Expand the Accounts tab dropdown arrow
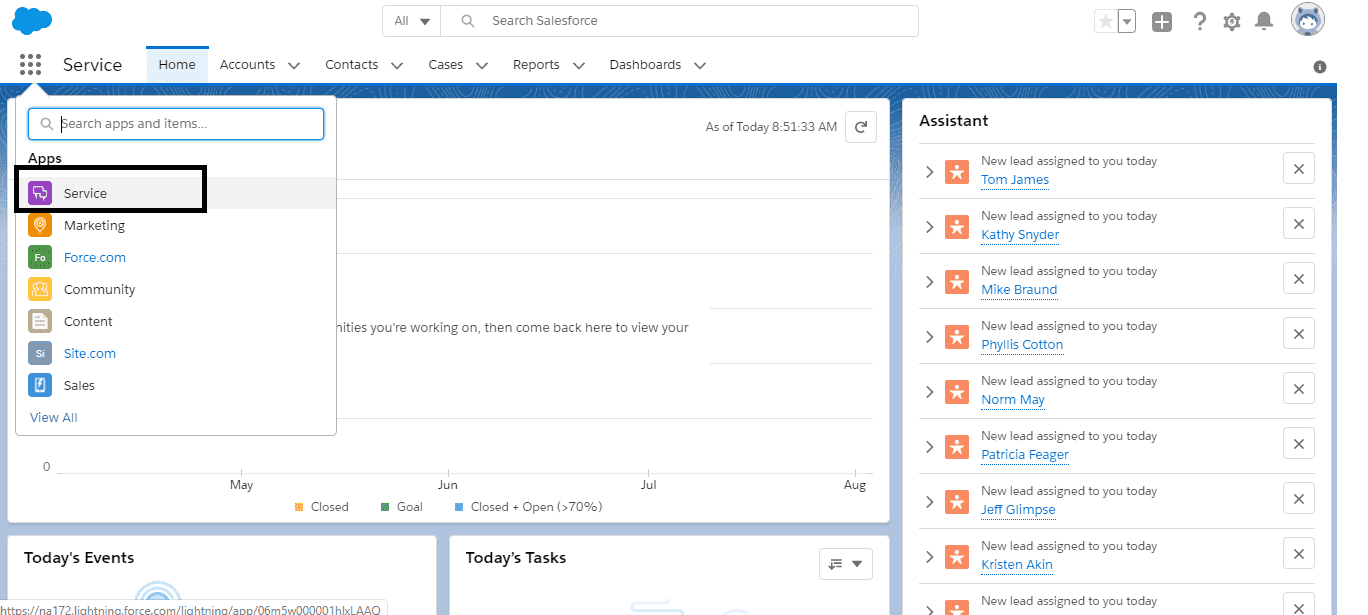The width and height of the screenshot is (1368, 615). pos(294,65)
